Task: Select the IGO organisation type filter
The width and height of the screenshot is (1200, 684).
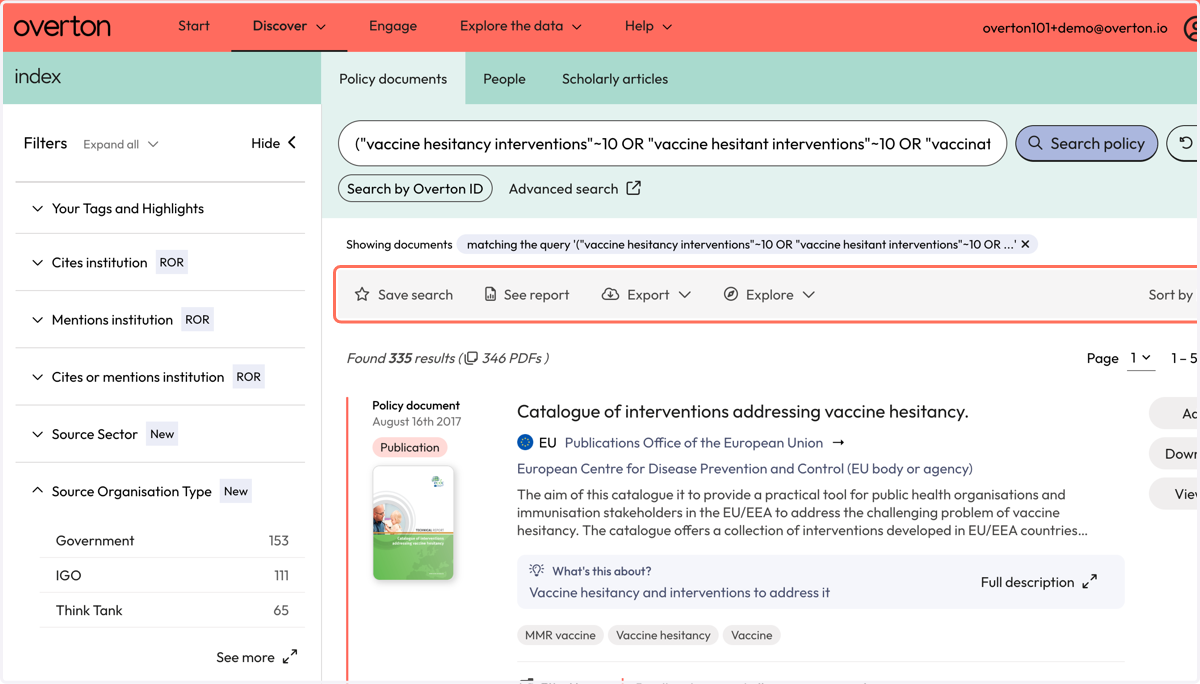Action: click(x=172, y=575)
